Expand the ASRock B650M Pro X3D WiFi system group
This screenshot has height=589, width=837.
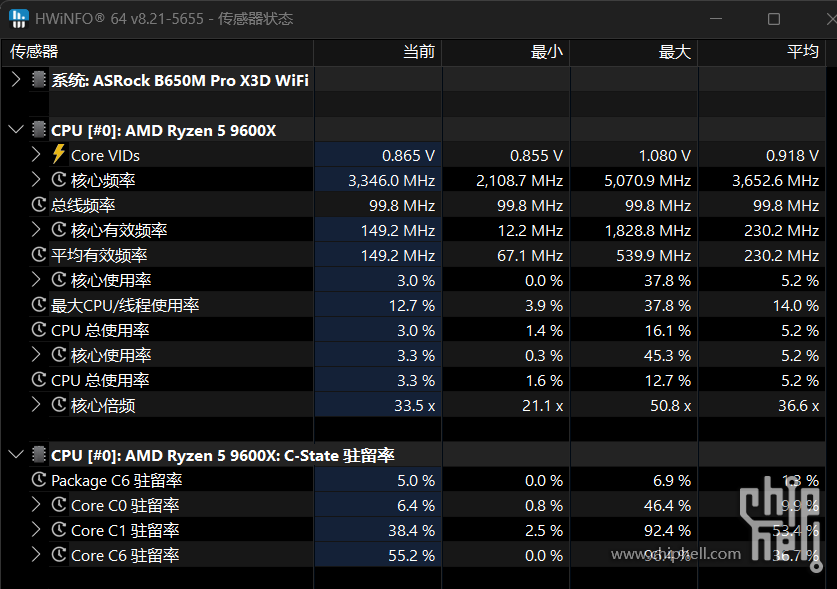[16, 80]
